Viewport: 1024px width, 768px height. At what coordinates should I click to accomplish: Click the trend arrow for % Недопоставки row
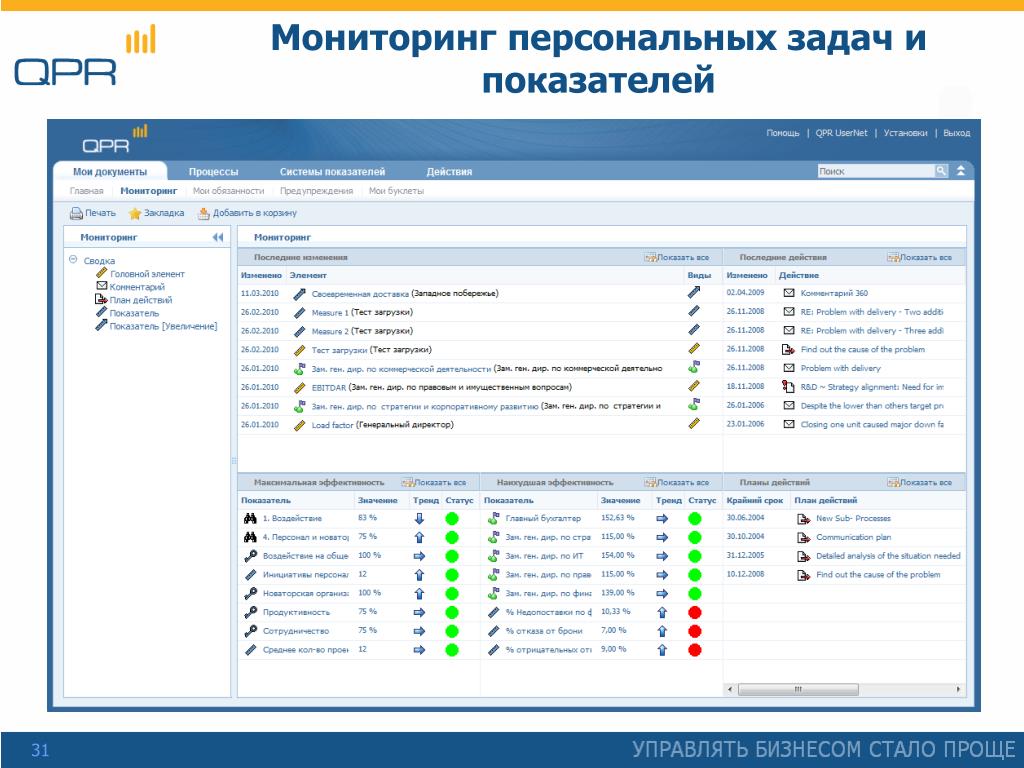click(x=662, y=613)
